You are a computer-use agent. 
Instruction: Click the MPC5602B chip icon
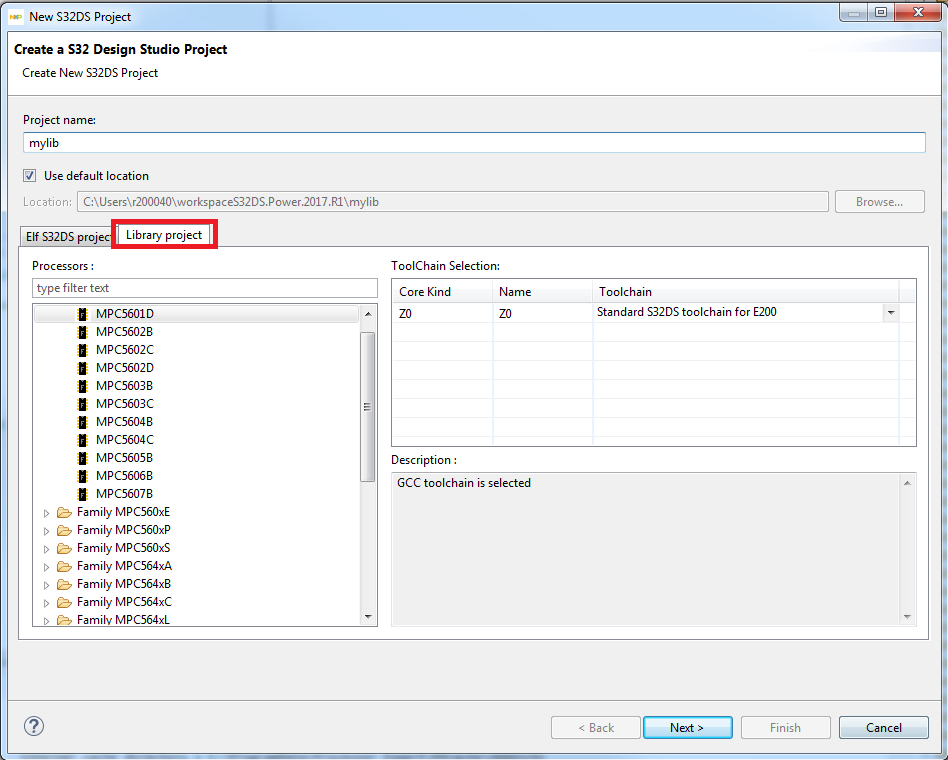(x=83, y=332)
